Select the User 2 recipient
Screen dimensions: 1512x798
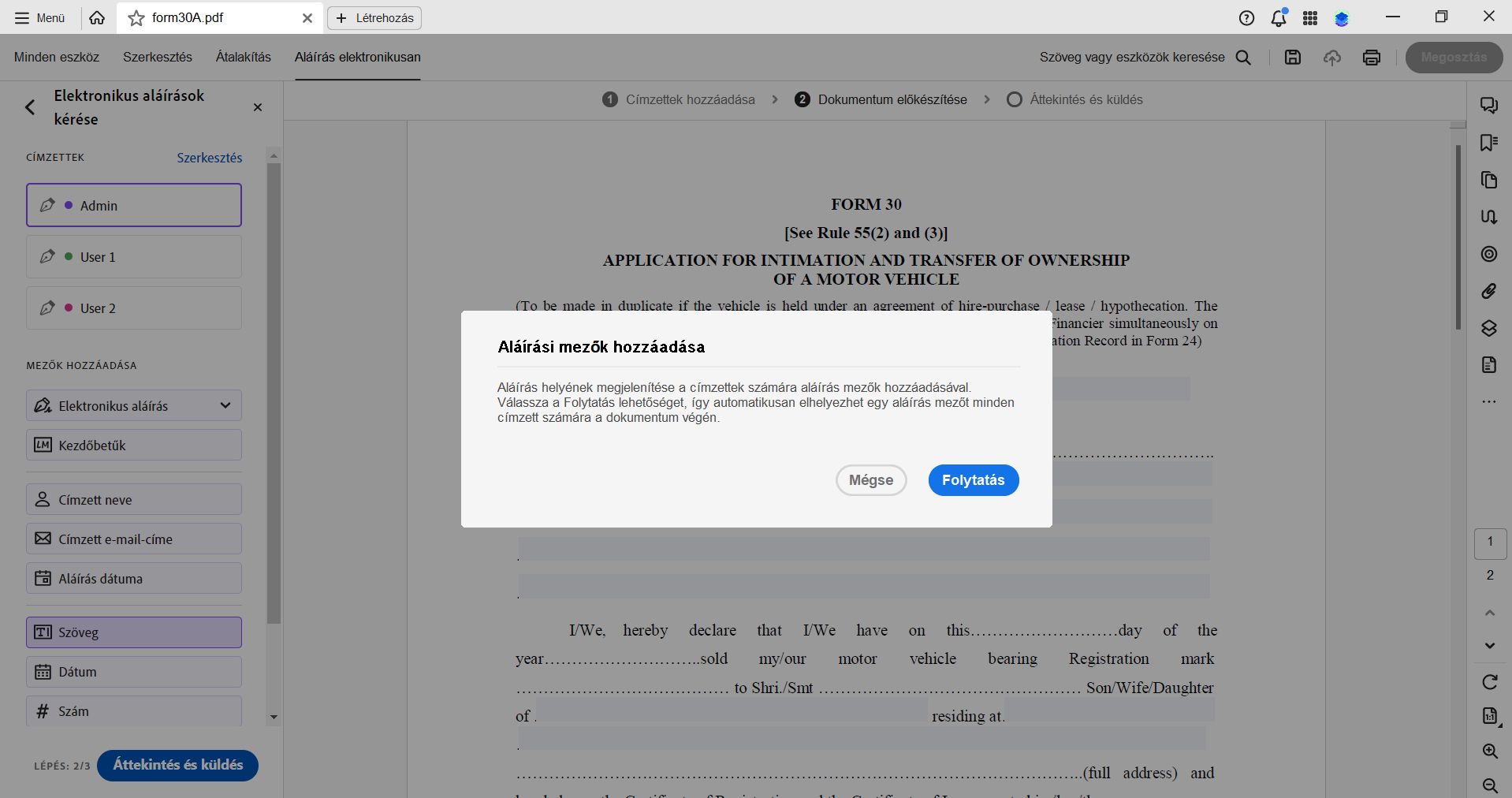(x=134, y=308)
